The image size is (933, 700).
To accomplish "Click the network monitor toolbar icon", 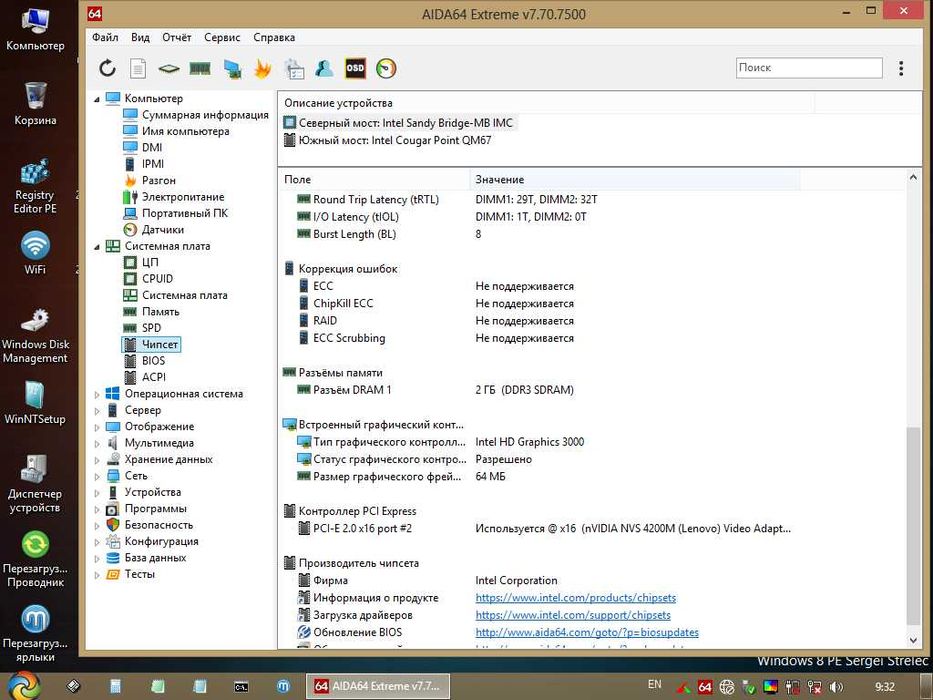I will pyautogui.click(x=233, y=69).
